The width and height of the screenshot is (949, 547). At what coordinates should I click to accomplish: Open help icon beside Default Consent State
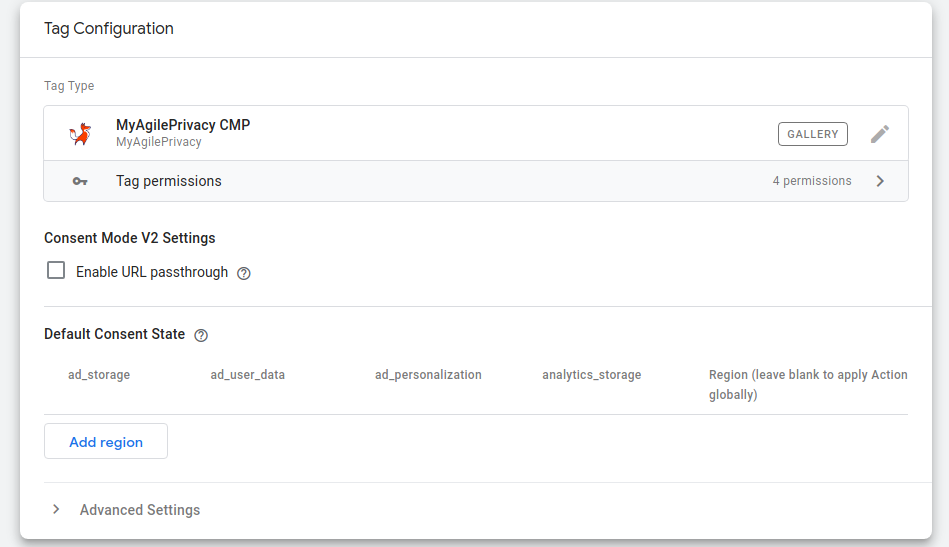click(201, 335)
